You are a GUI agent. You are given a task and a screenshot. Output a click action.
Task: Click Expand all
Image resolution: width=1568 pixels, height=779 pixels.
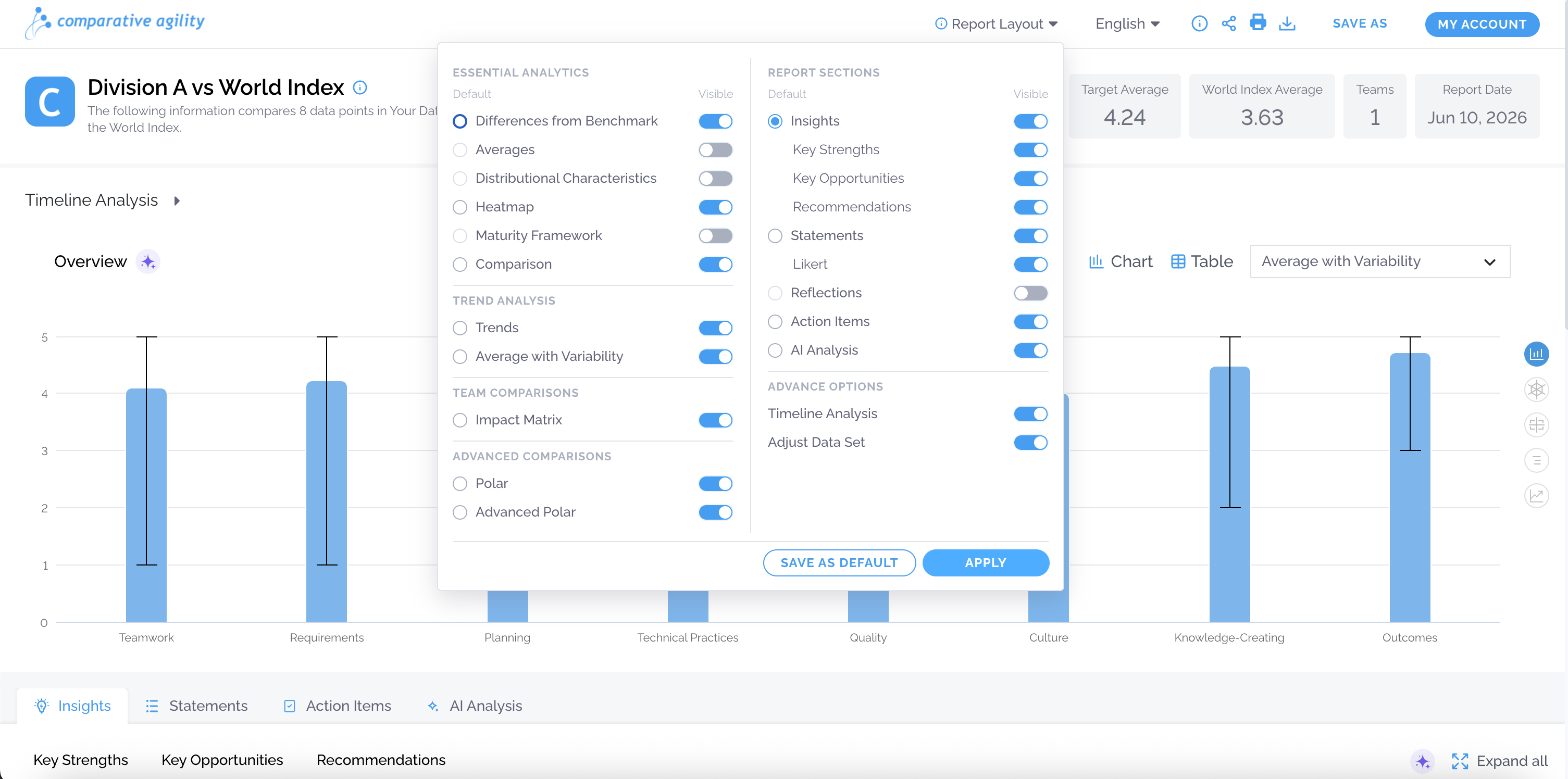point(1499,761)
